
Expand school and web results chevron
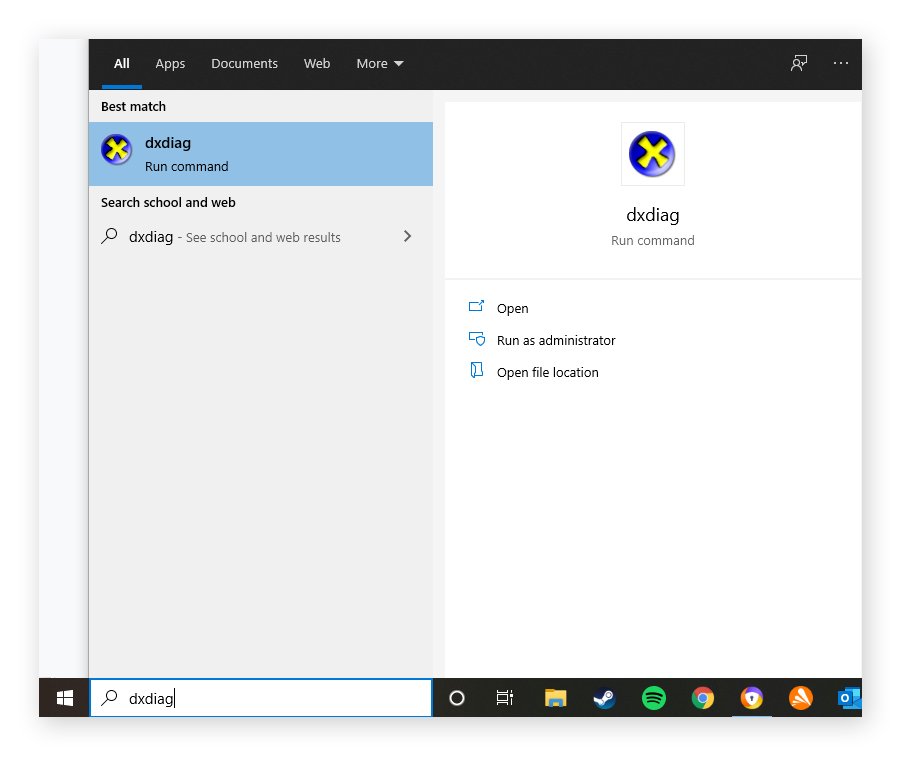(407, 236)
